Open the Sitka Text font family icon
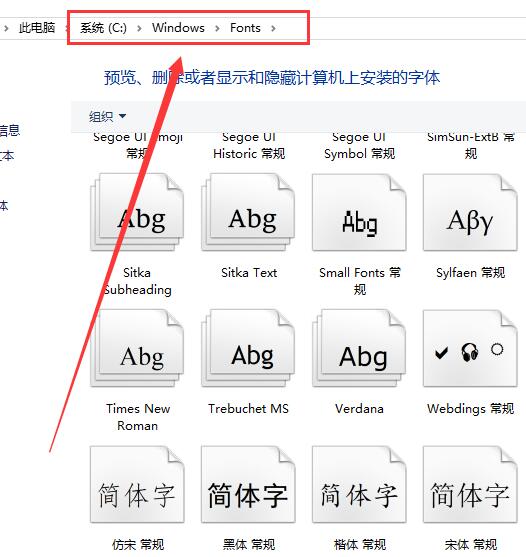Image resolution: width=526 pixels, height=557 pixels. 248,212
